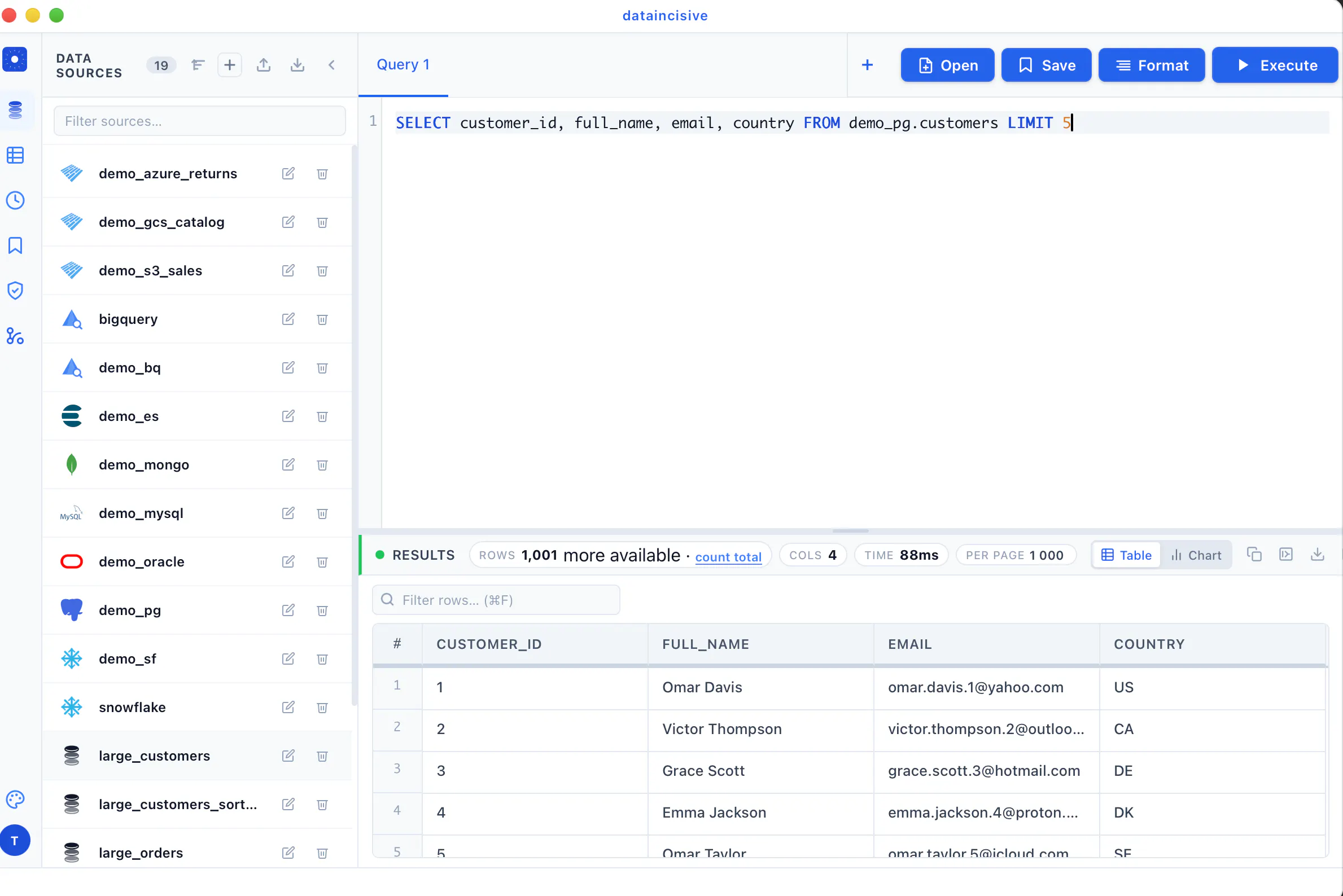Edit the demo_azure_returns source
Image resolution: width=1343 pixels, height=896 pixels.
(x=288, y=173)
